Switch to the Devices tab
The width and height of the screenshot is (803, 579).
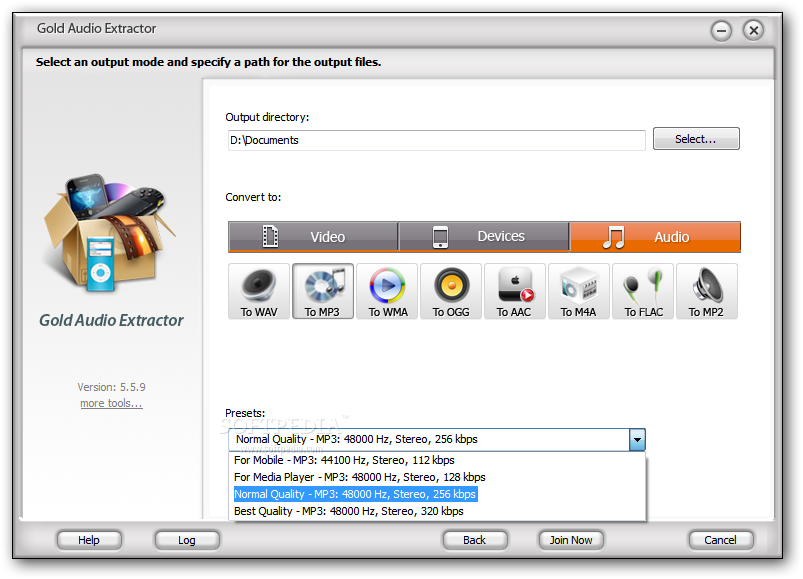[484, 237]
